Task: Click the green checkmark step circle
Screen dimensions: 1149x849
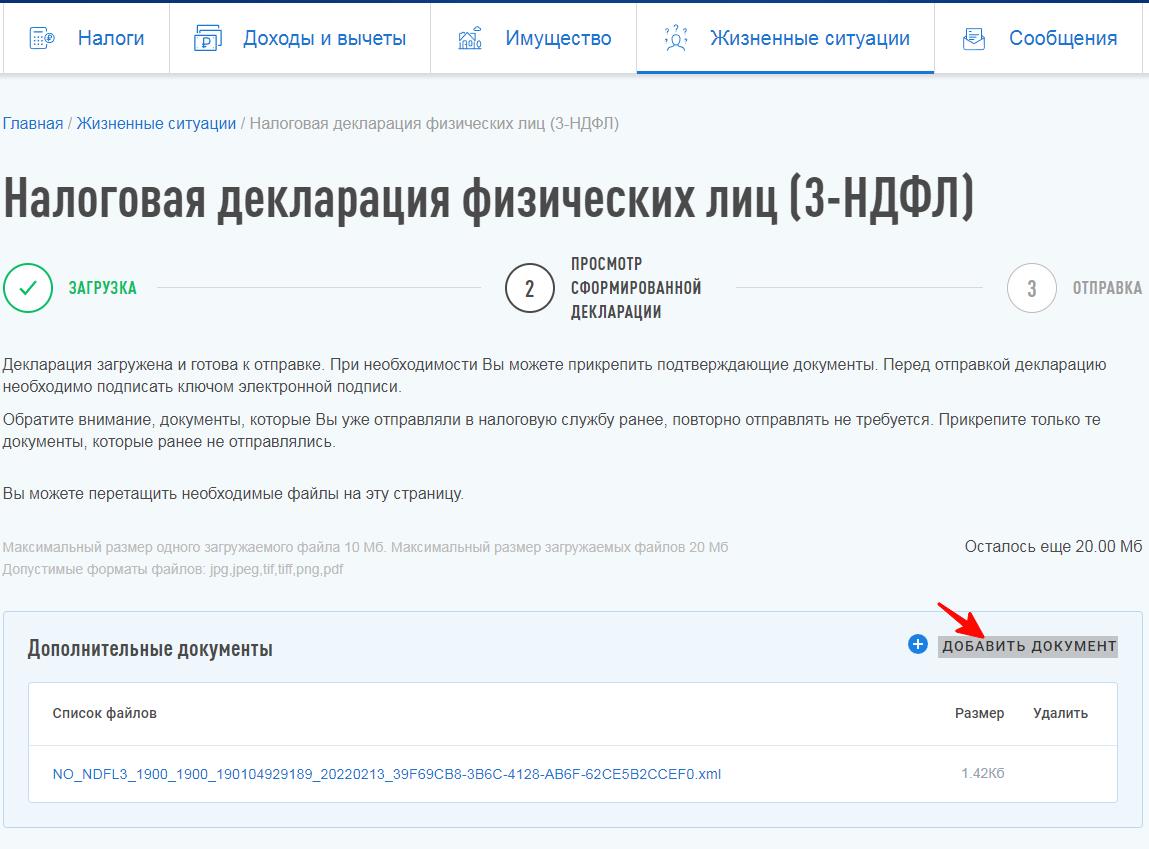Action: click(28, 288)
